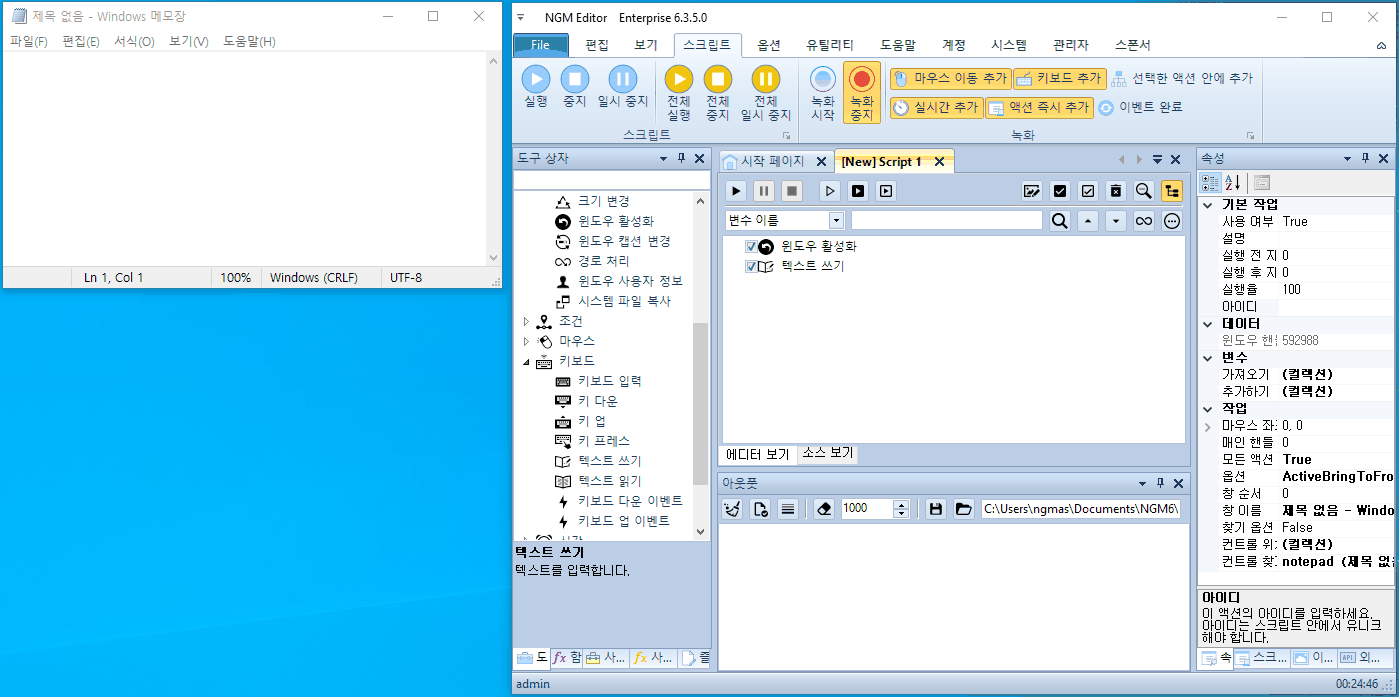Start recording with 녹화 시작
The height and width of the screenshot is (697, 1399).
(822, 93)
